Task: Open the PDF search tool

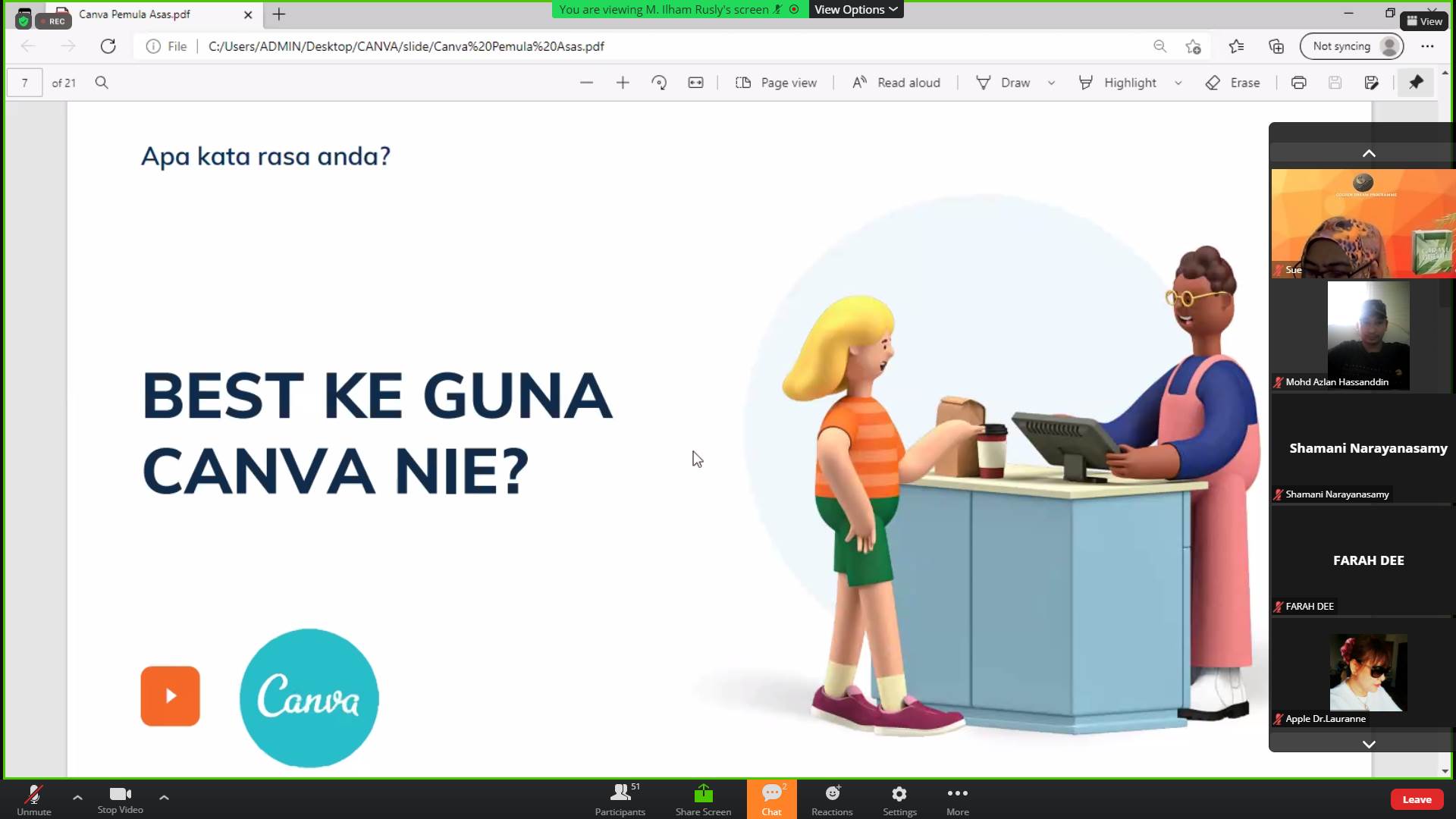Action: pyautogui.click(x=102, y=83)
